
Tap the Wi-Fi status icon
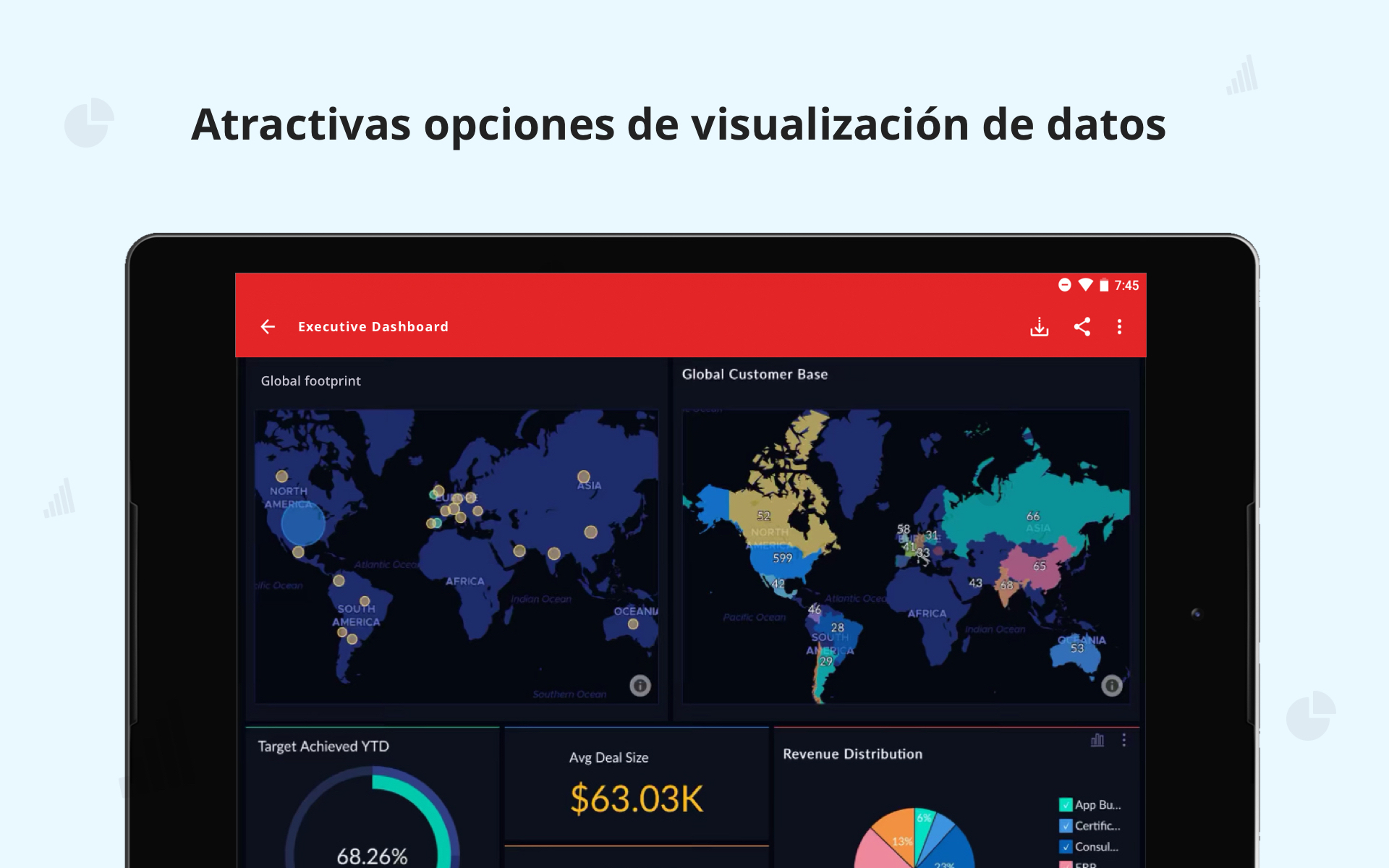click(1085, 285)
